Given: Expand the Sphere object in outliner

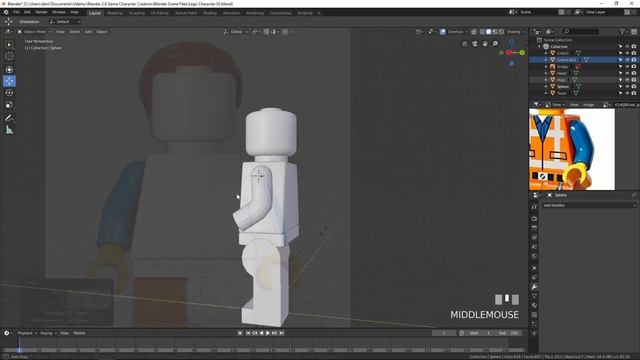Looking at the screenshot, I should tap(546, 87).
